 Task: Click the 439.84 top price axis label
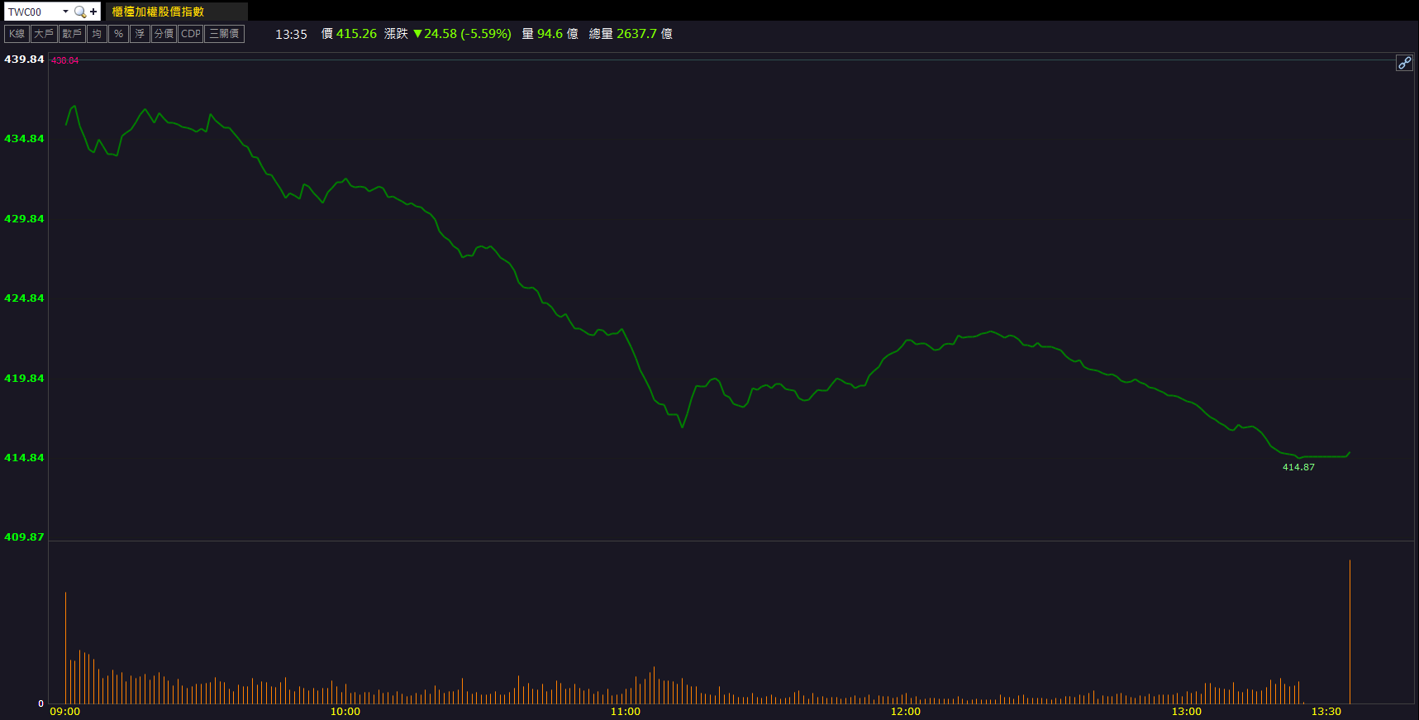24,59
